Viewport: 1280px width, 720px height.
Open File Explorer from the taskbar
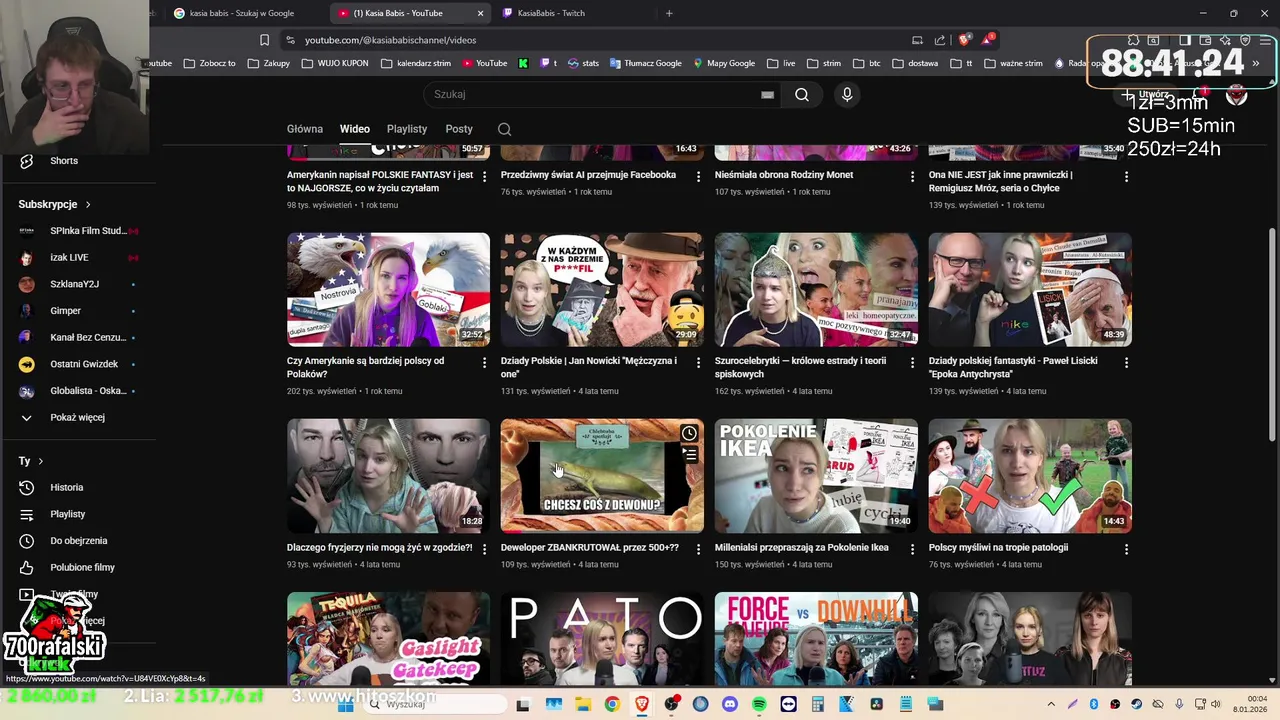pyautogui.click(x=583, y=705)
